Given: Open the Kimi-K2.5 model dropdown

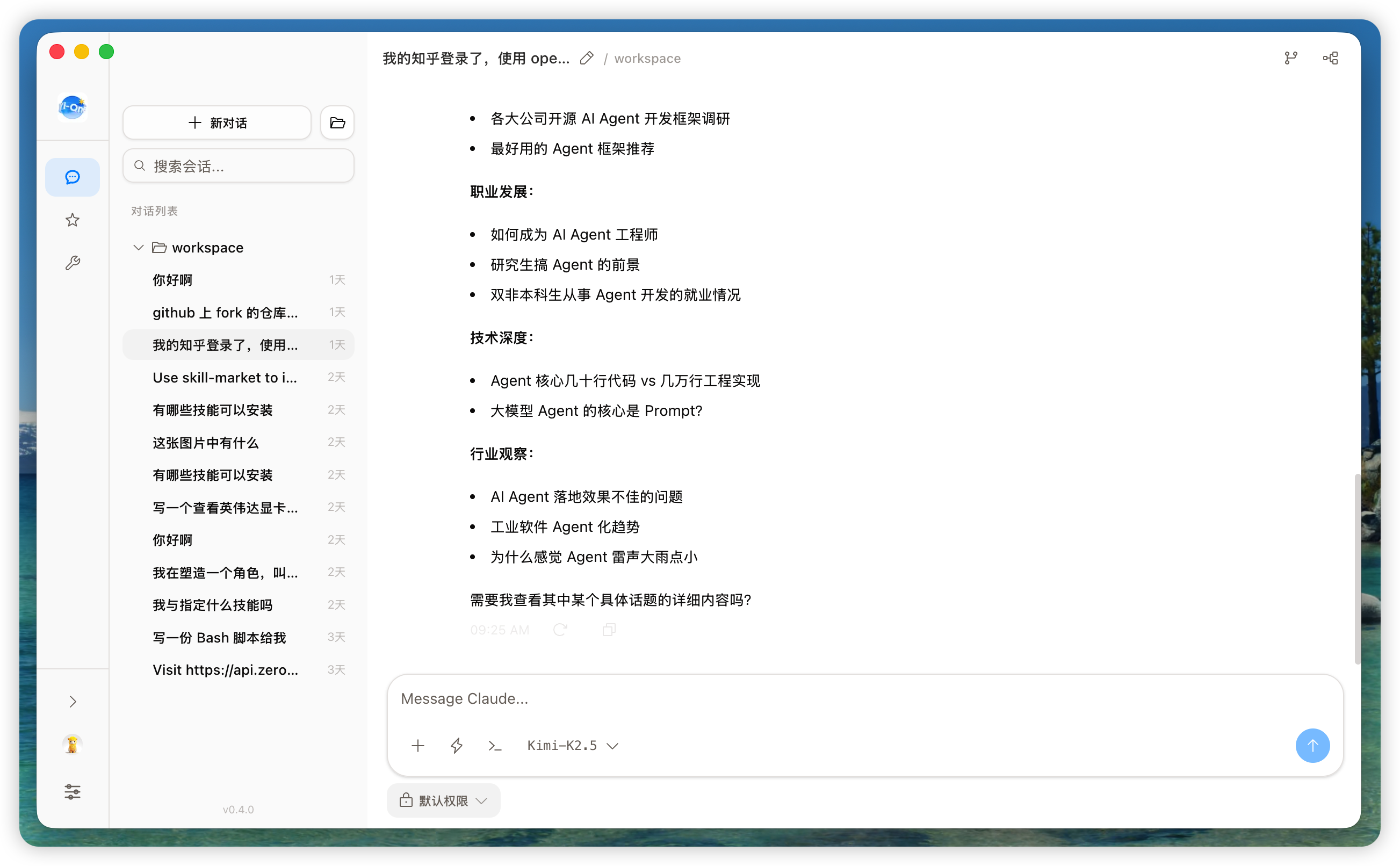Looking at the screenshot, I should tap(573, 745).
